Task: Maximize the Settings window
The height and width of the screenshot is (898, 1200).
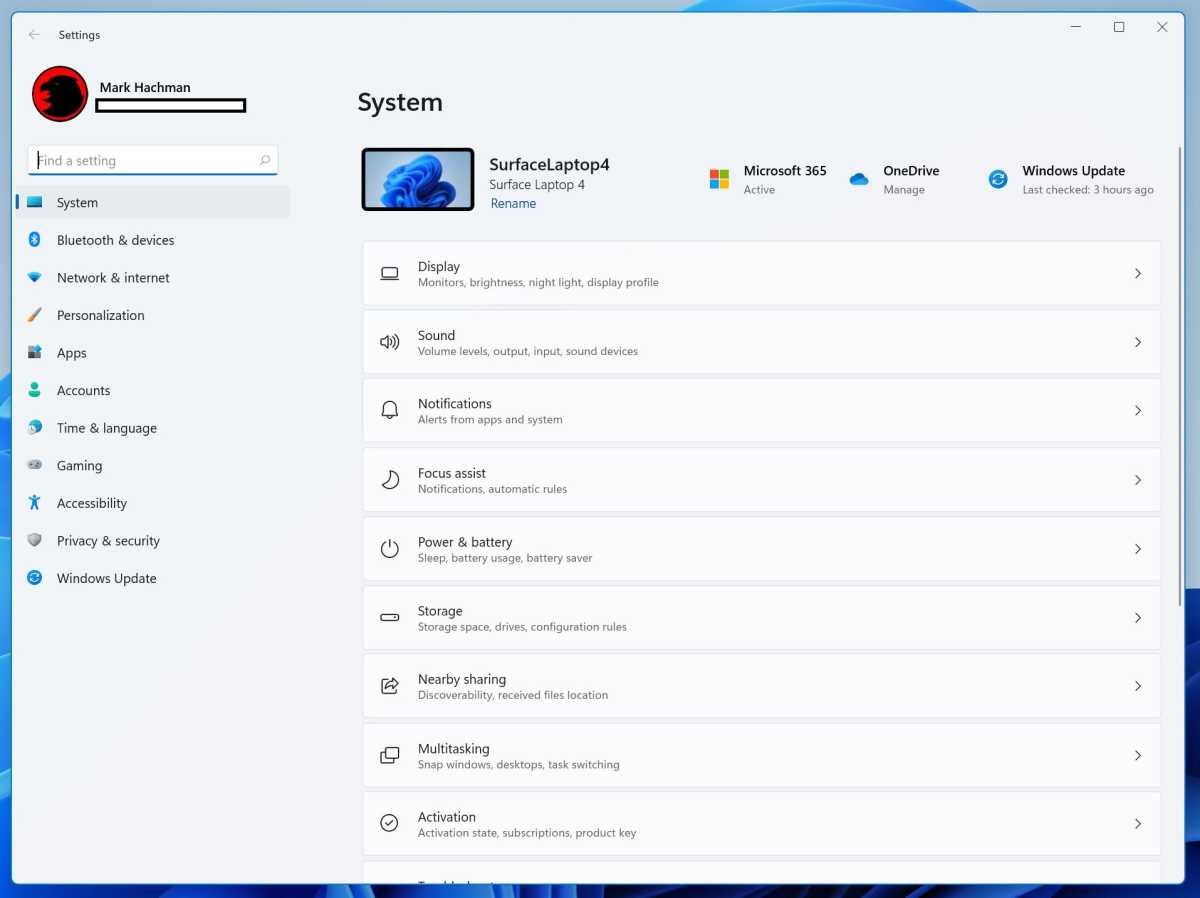Action: [x=1119, y=27]
